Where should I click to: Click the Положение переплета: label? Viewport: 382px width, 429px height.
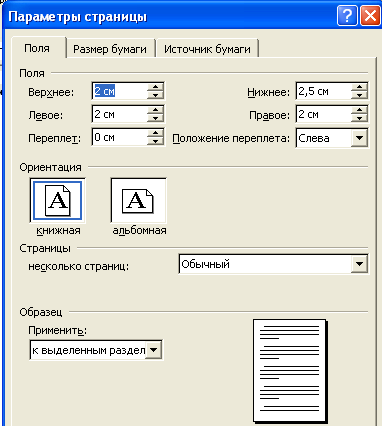tap(231, 138)
